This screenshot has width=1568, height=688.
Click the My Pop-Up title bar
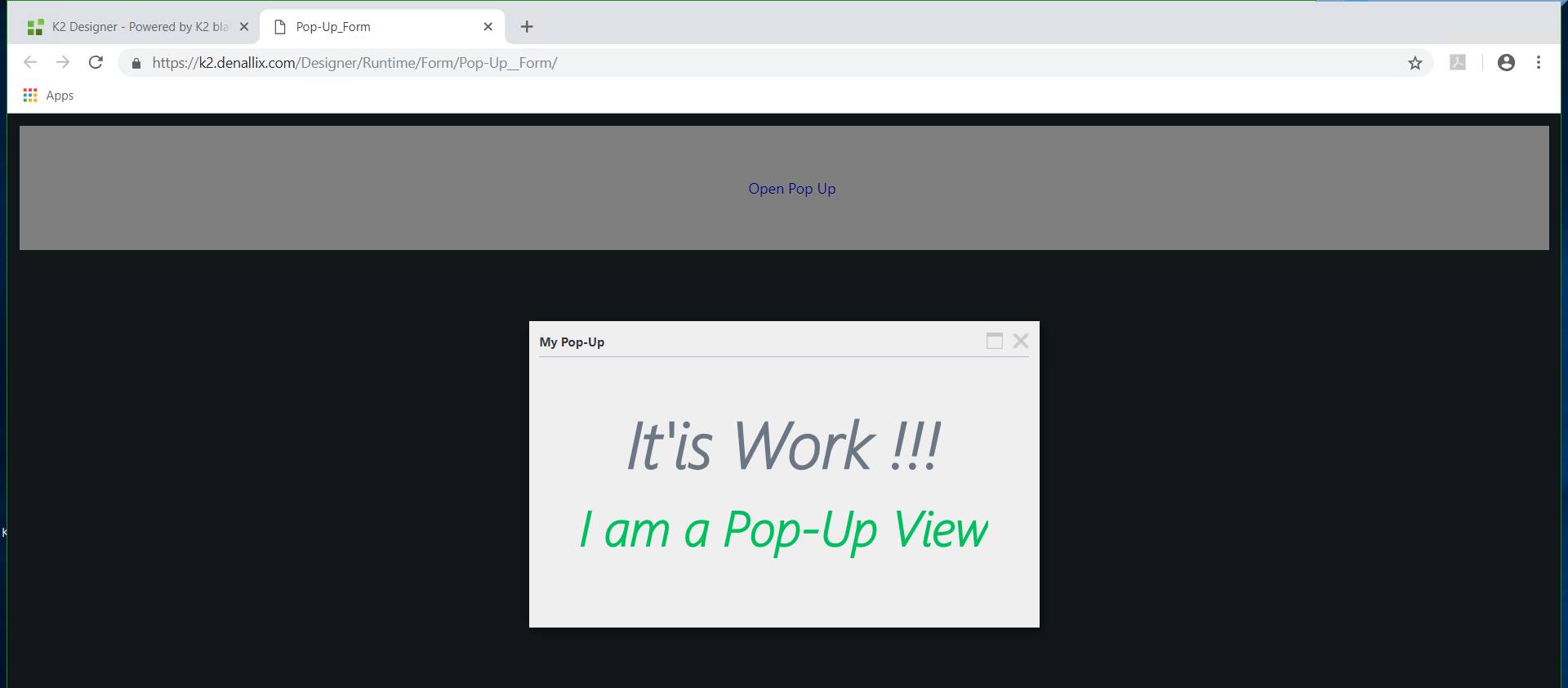[735, 342]
